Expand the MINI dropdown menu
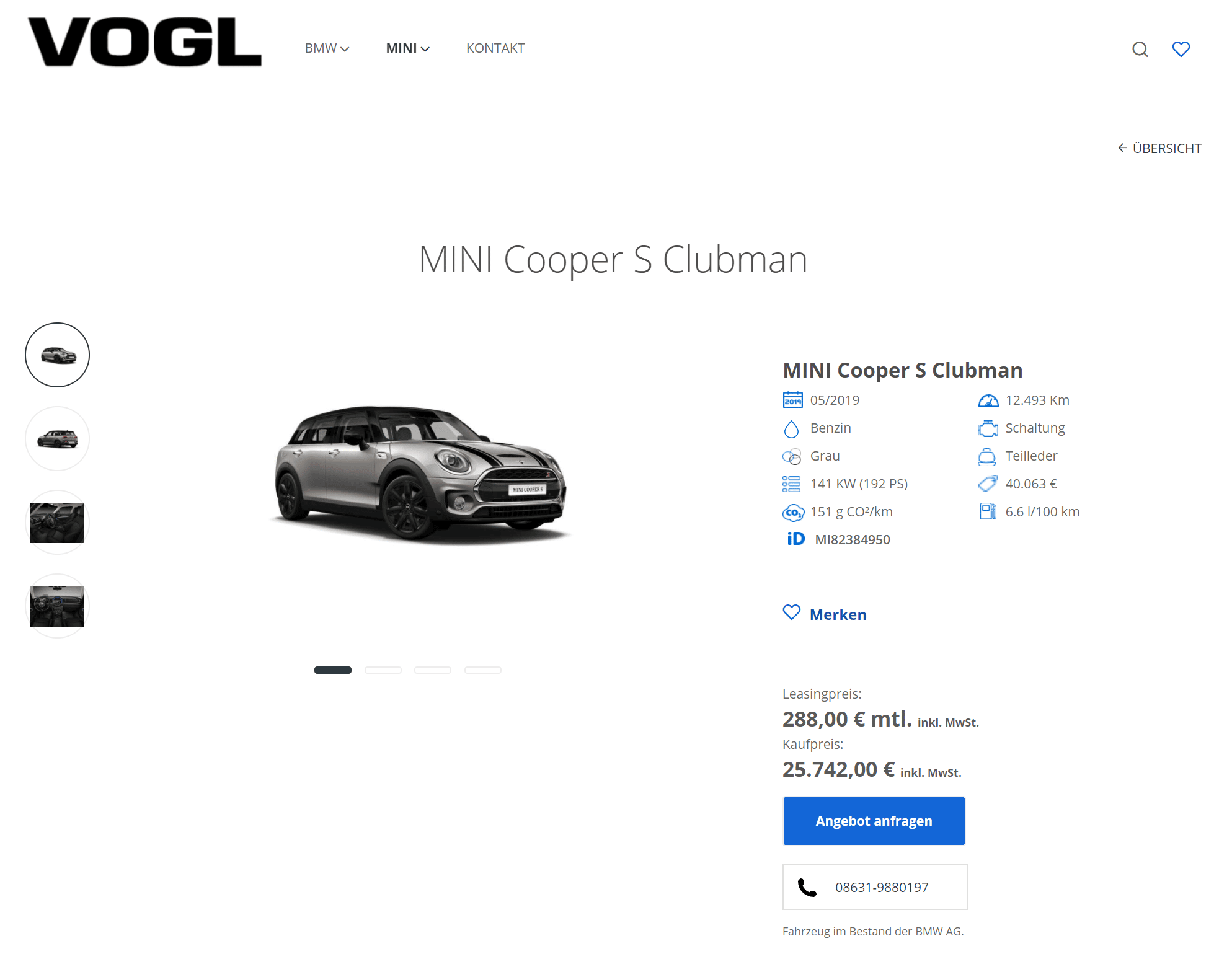1232x959 pixels. click(407, 48)
